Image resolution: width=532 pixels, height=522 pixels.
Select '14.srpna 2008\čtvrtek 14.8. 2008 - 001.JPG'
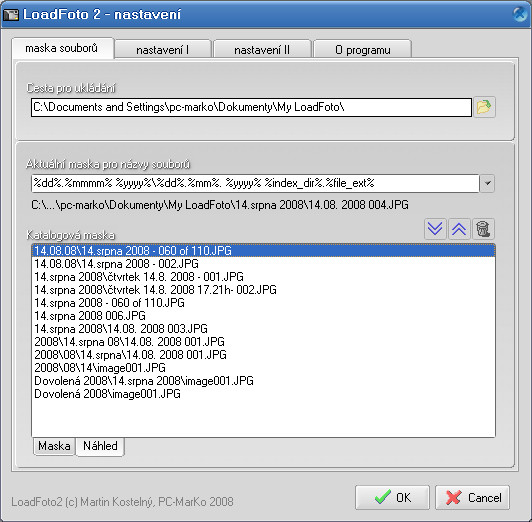263,277
